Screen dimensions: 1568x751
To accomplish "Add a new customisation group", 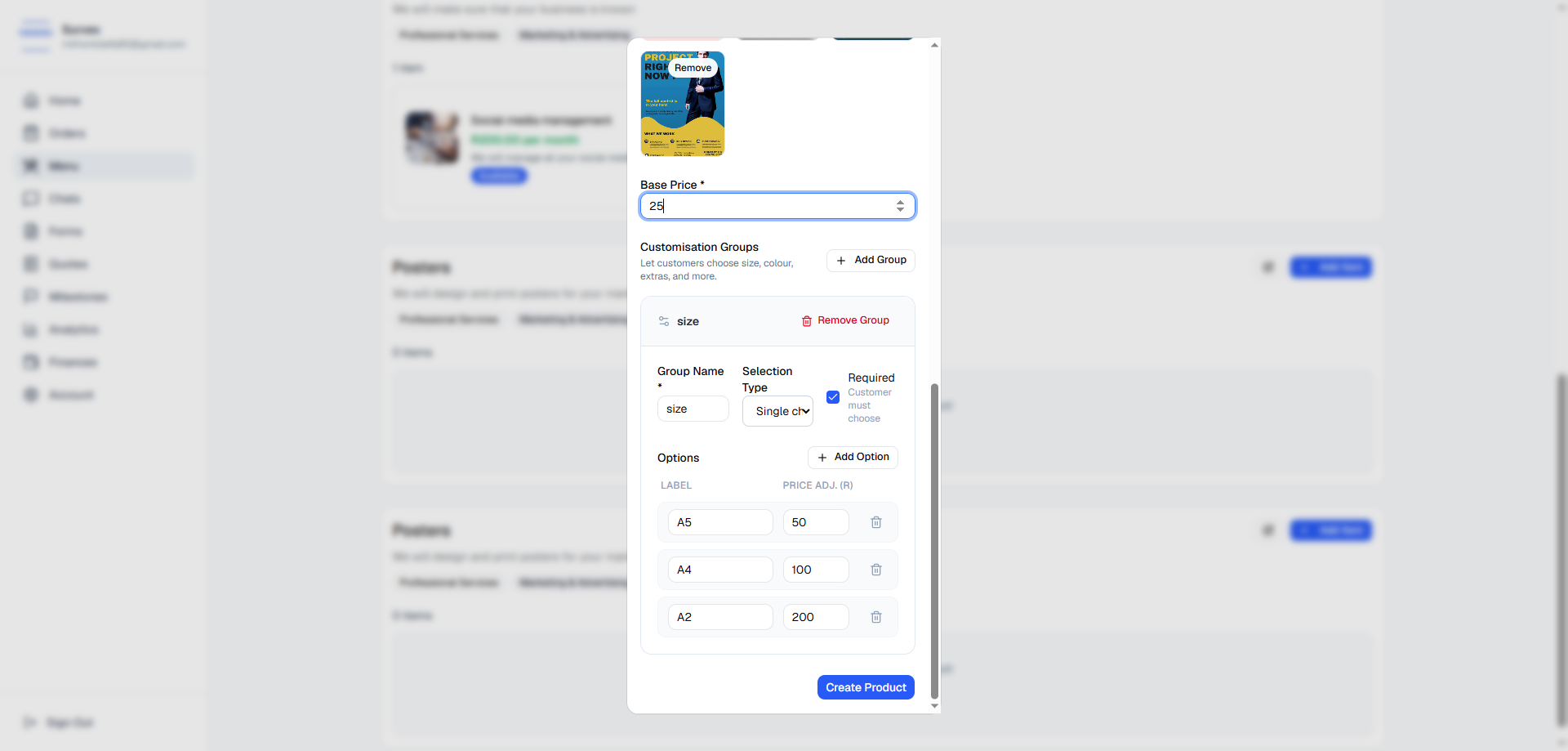I will click(871, 260).
